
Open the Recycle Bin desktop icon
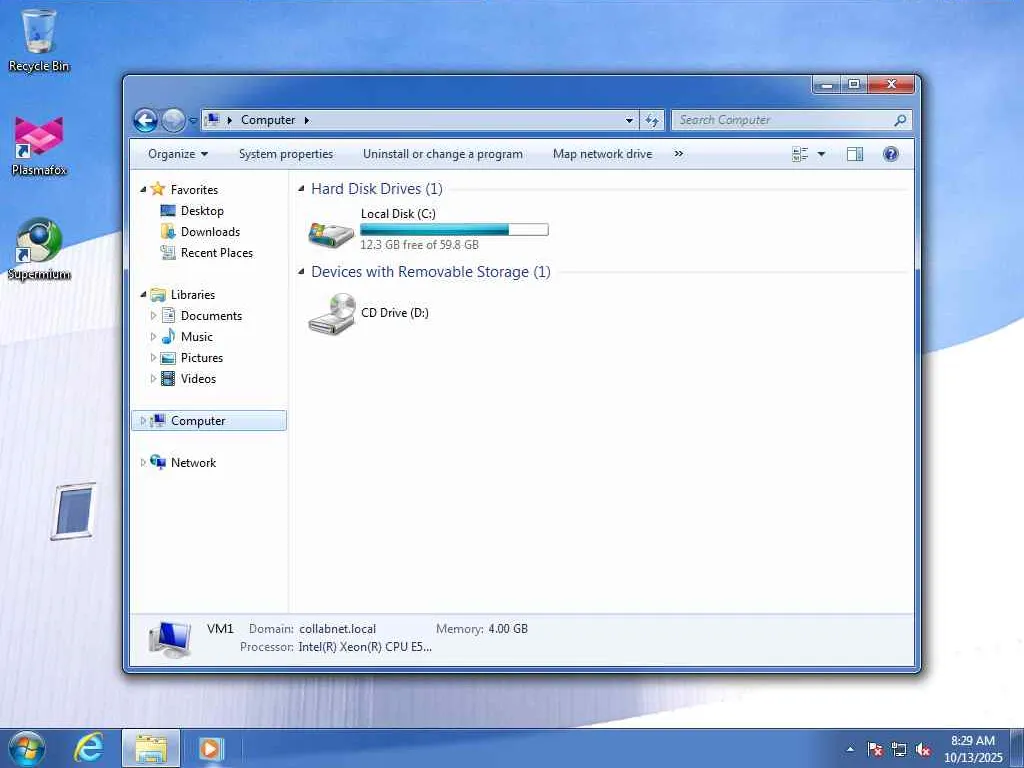[x=39, y=39]
